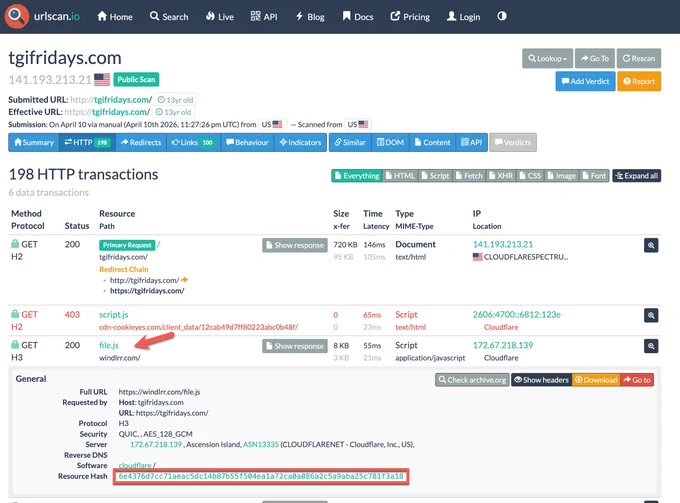Filter transactions by Image
This screenshot has height=503, width=680.
[x=562, y=176]
